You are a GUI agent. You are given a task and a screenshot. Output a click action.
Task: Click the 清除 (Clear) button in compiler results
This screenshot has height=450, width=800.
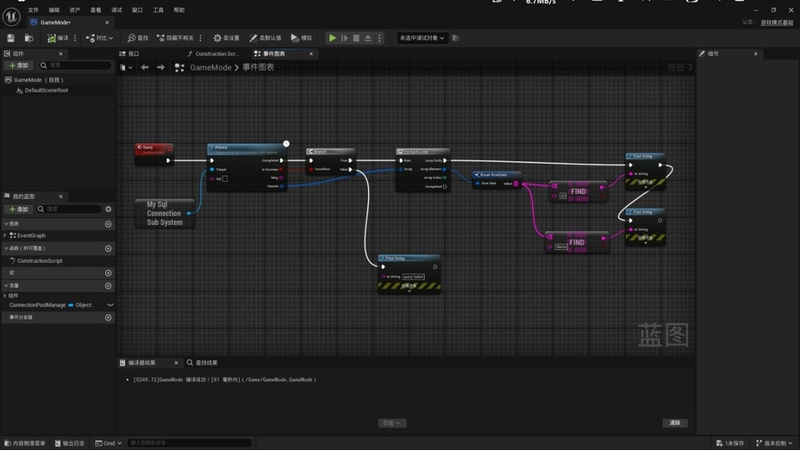point(675,423)
